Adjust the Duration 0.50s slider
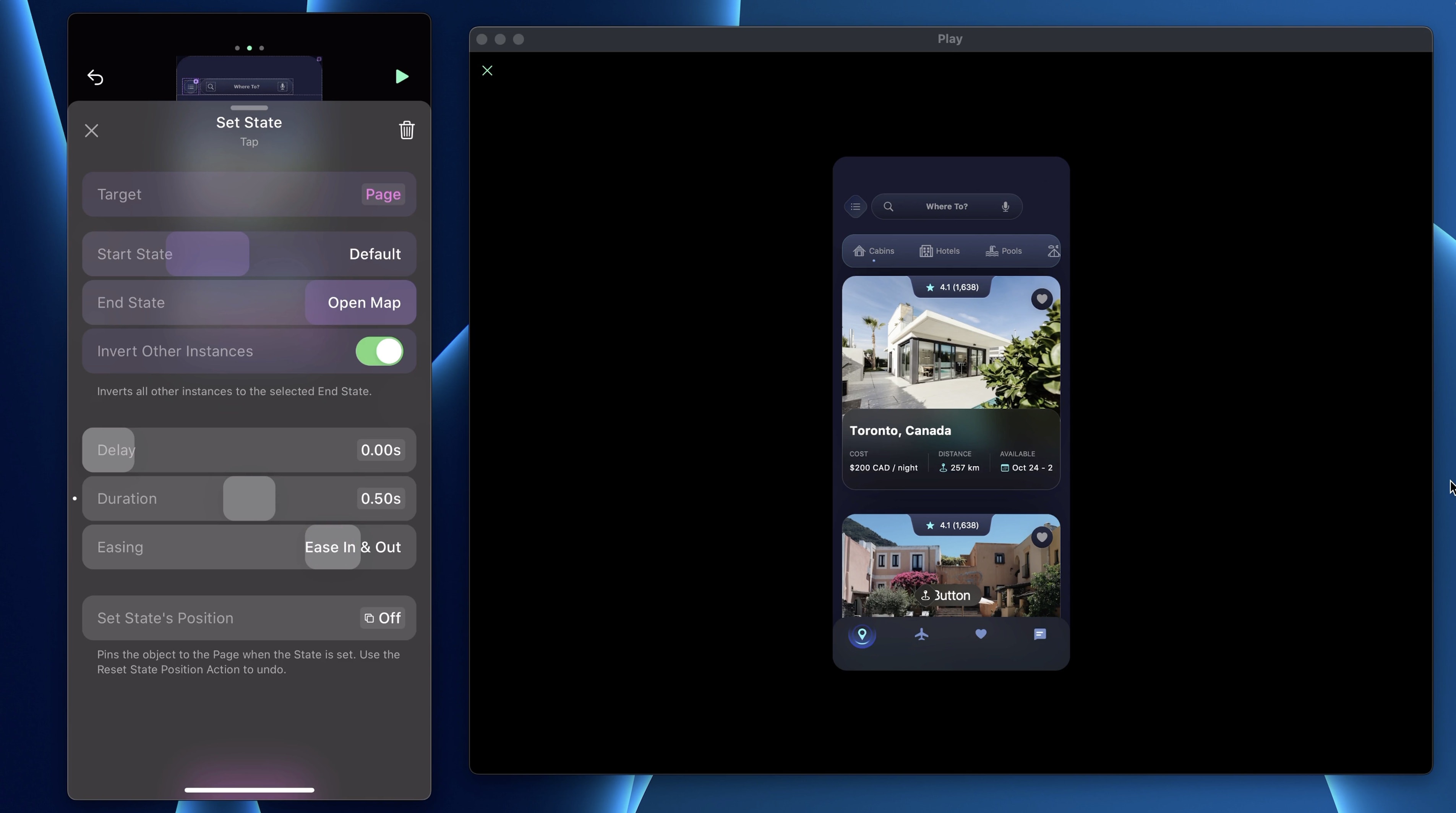This screenshot has height=813, width=1456. pyautogui.click(x=249, y=499)
